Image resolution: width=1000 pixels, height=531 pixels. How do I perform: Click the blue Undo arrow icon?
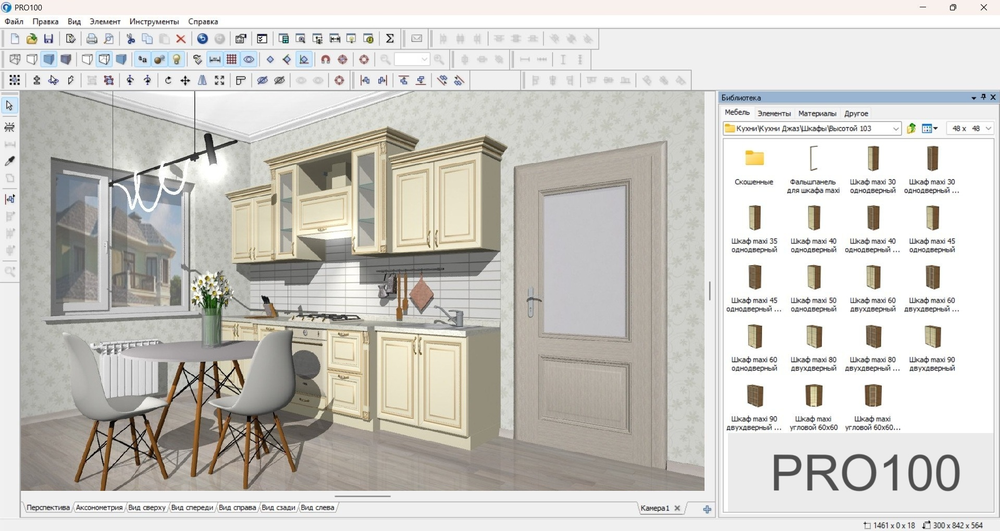tap(202, 39)
